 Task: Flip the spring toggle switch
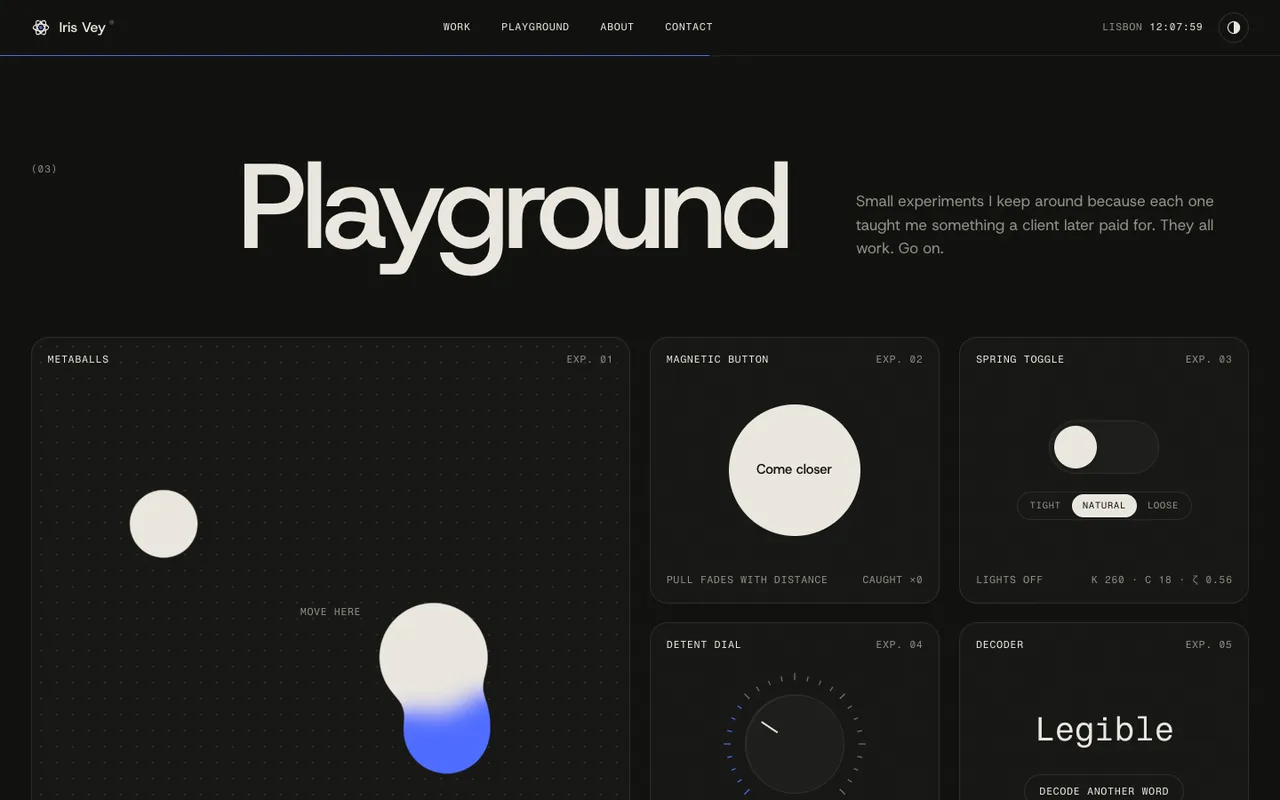point(1104,447)
